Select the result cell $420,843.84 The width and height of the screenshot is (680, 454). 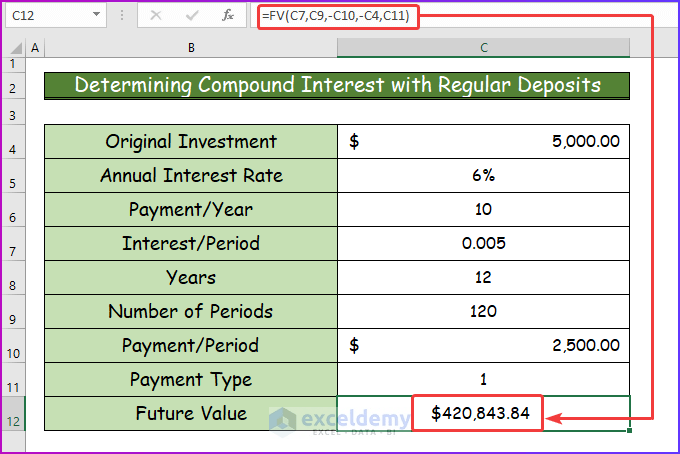(x=484, y=413)
